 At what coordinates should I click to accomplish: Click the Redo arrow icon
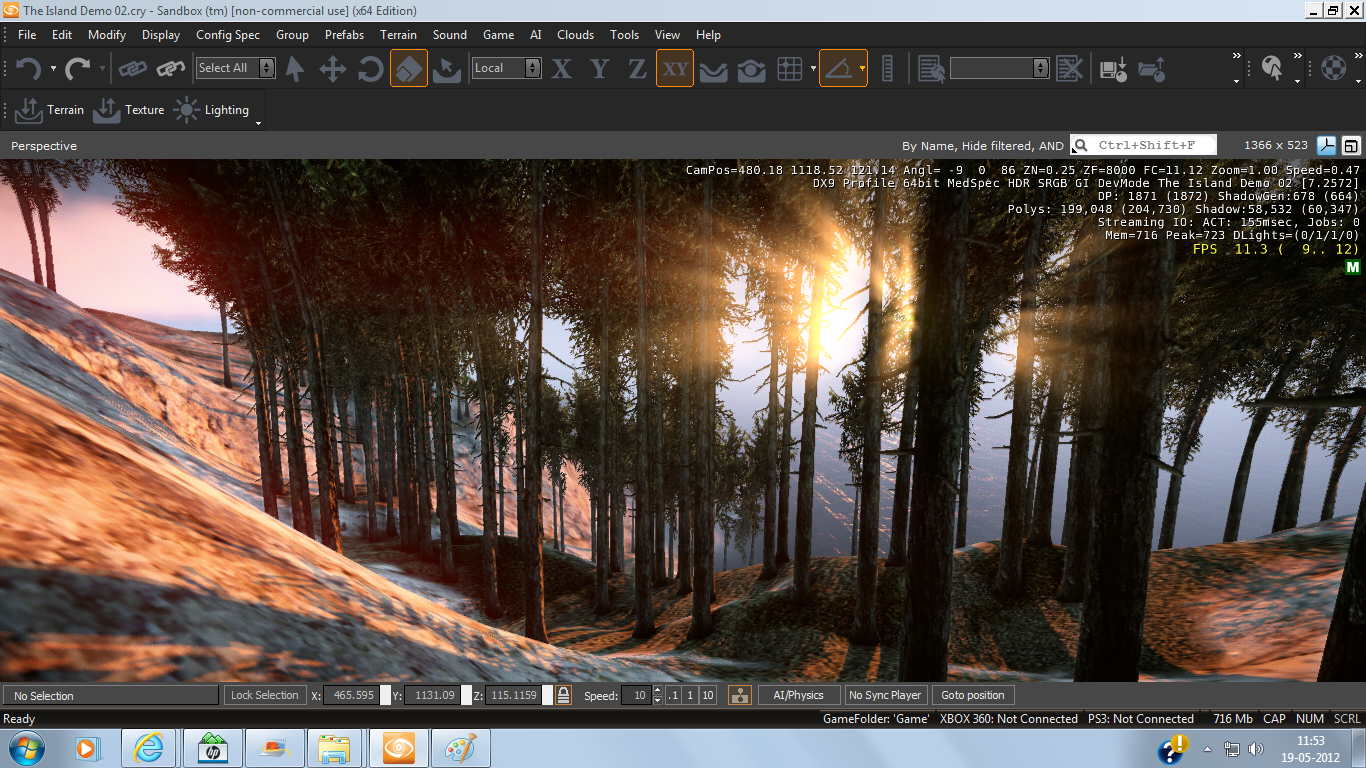[77, 68]
